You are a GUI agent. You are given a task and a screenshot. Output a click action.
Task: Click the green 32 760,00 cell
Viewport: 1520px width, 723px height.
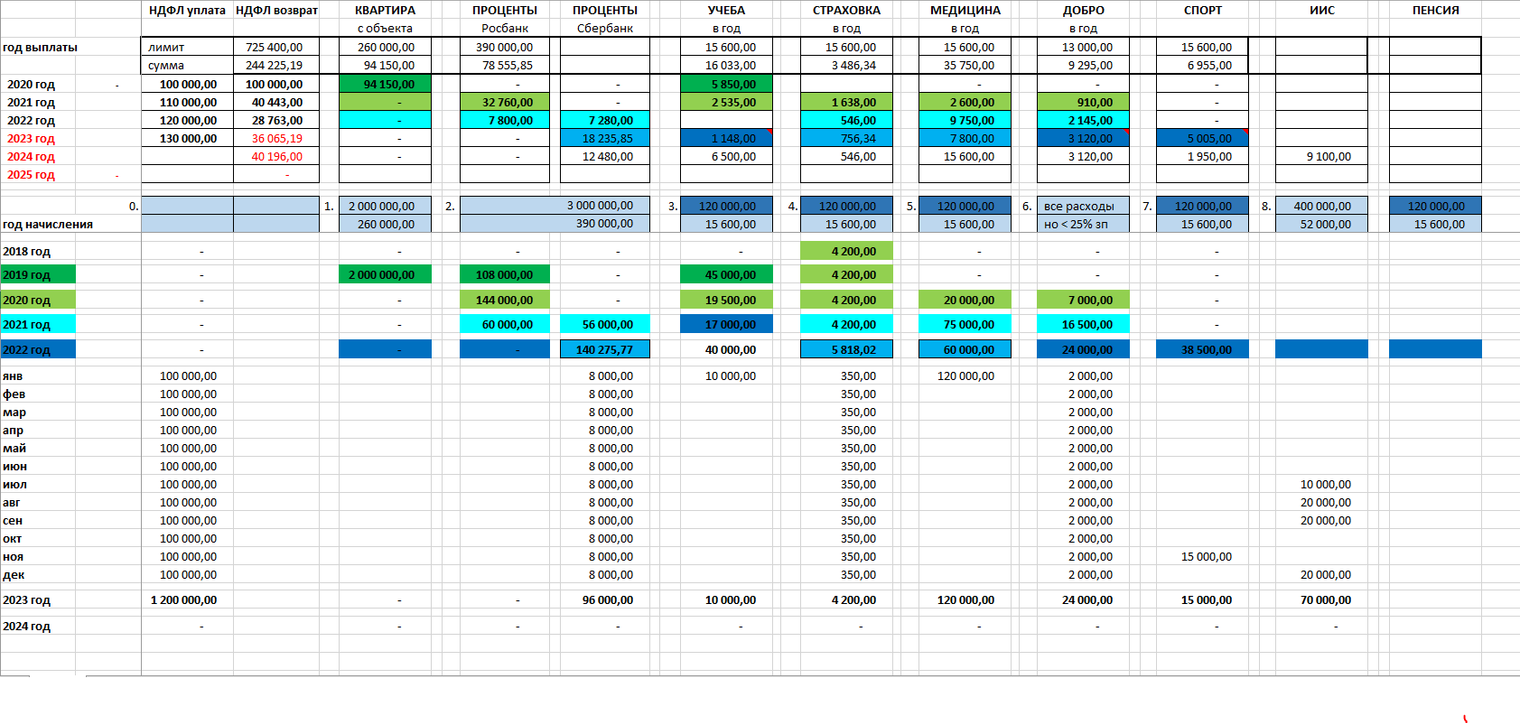tap(505, 102)
